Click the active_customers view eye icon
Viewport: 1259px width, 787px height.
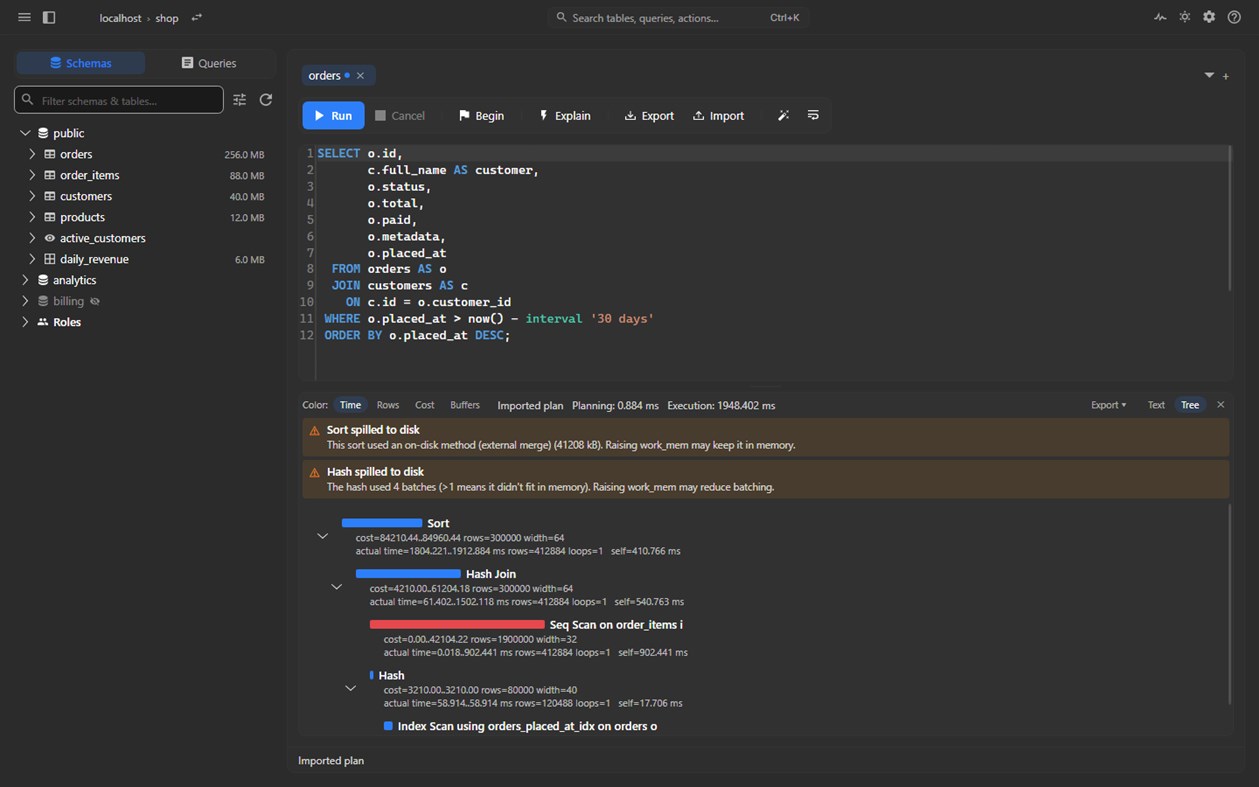(49, 238)
